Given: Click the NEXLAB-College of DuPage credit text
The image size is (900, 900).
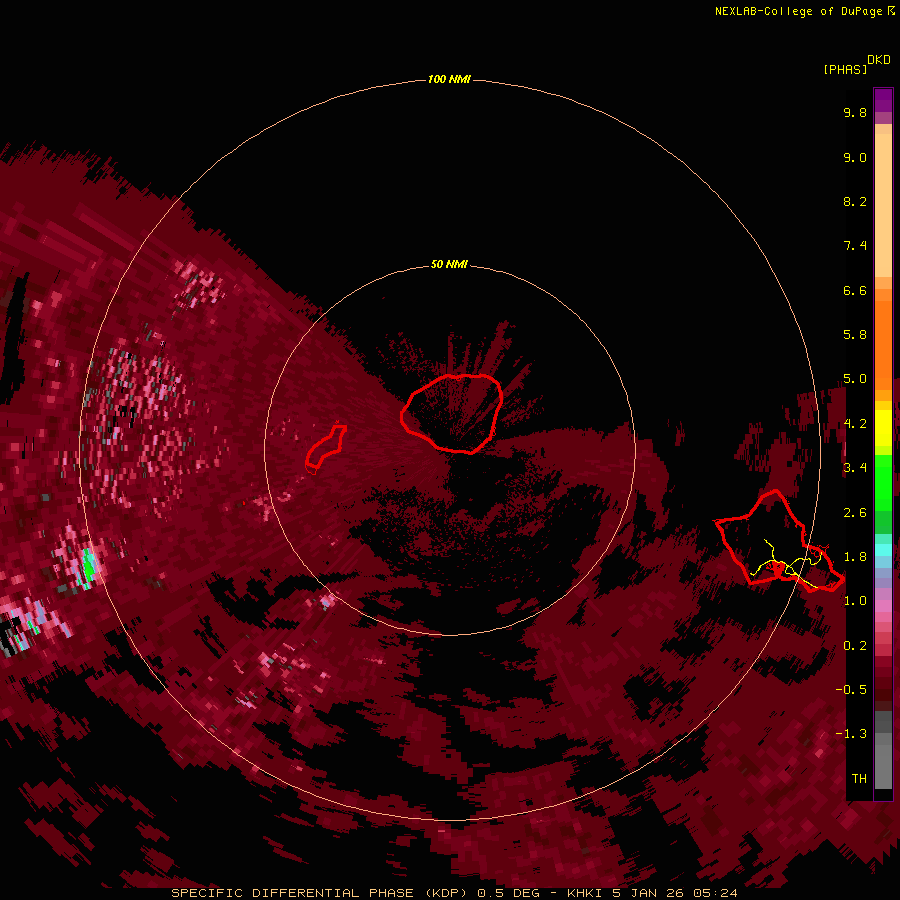Looking at the screenshot, I should [799, 11].
